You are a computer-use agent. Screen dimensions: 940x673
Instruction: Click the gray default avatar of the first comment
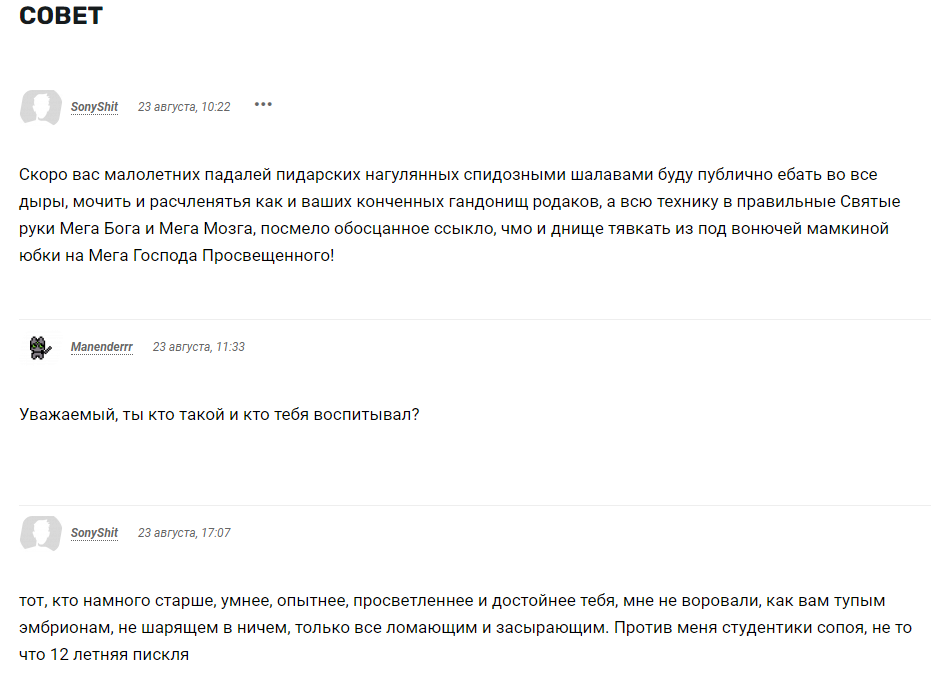point(41,107)
